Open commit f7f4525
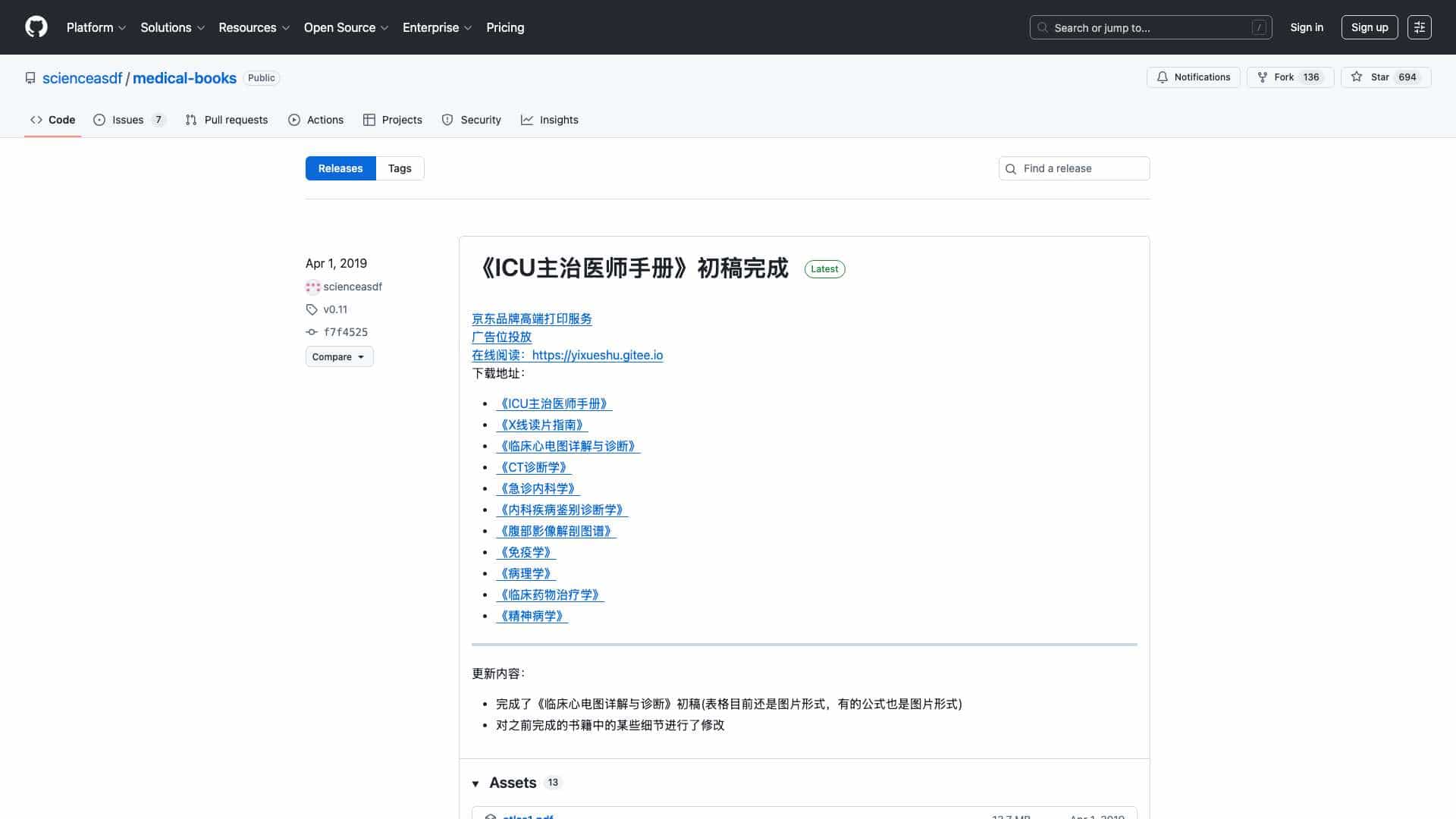 [x=345, y=332]
